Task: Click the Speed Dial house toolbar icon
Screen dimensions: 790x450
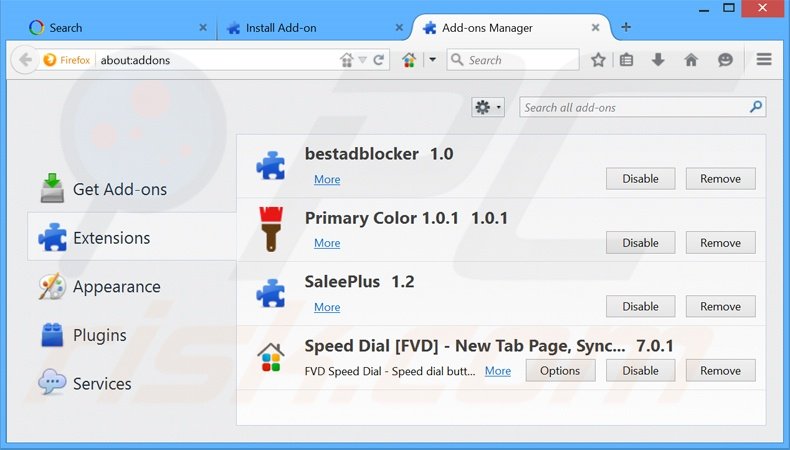Action: click(409, 60)
